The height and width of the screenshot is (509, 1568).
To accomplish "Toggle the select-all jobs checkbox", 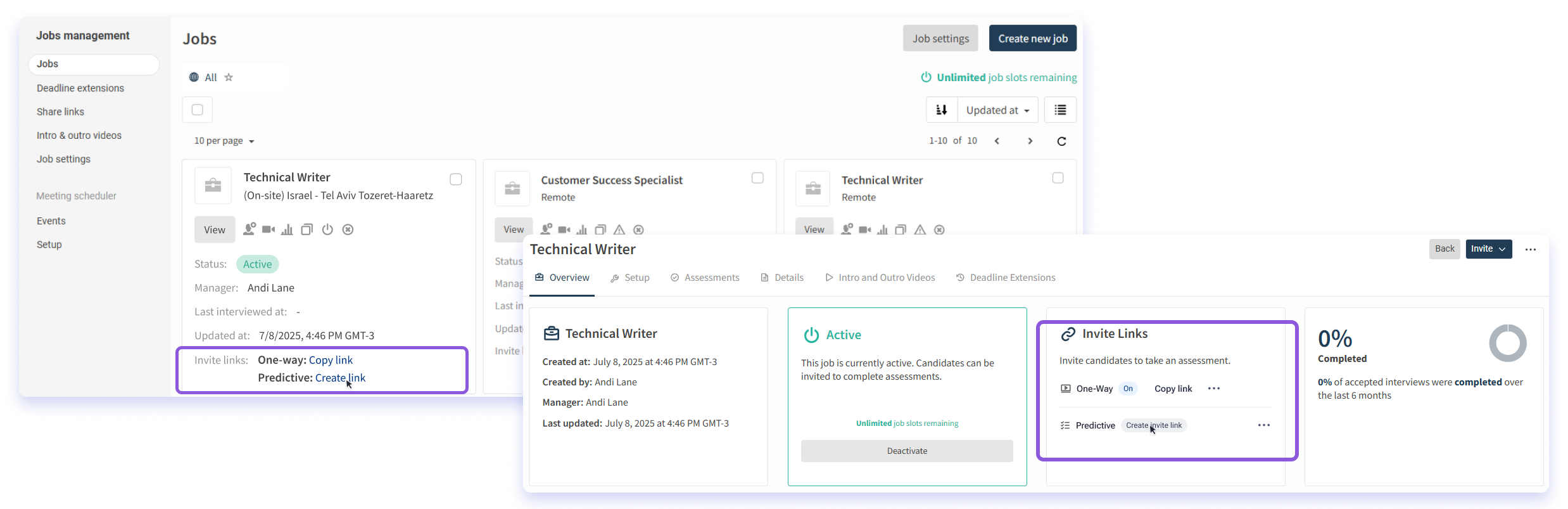I will point(198,110).
